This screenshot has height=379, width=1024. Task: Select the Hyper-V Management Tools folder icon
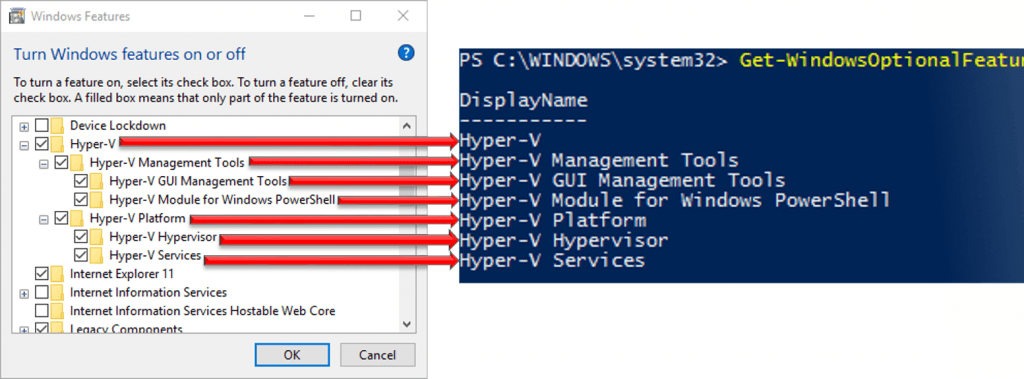(x=77, y=162)
